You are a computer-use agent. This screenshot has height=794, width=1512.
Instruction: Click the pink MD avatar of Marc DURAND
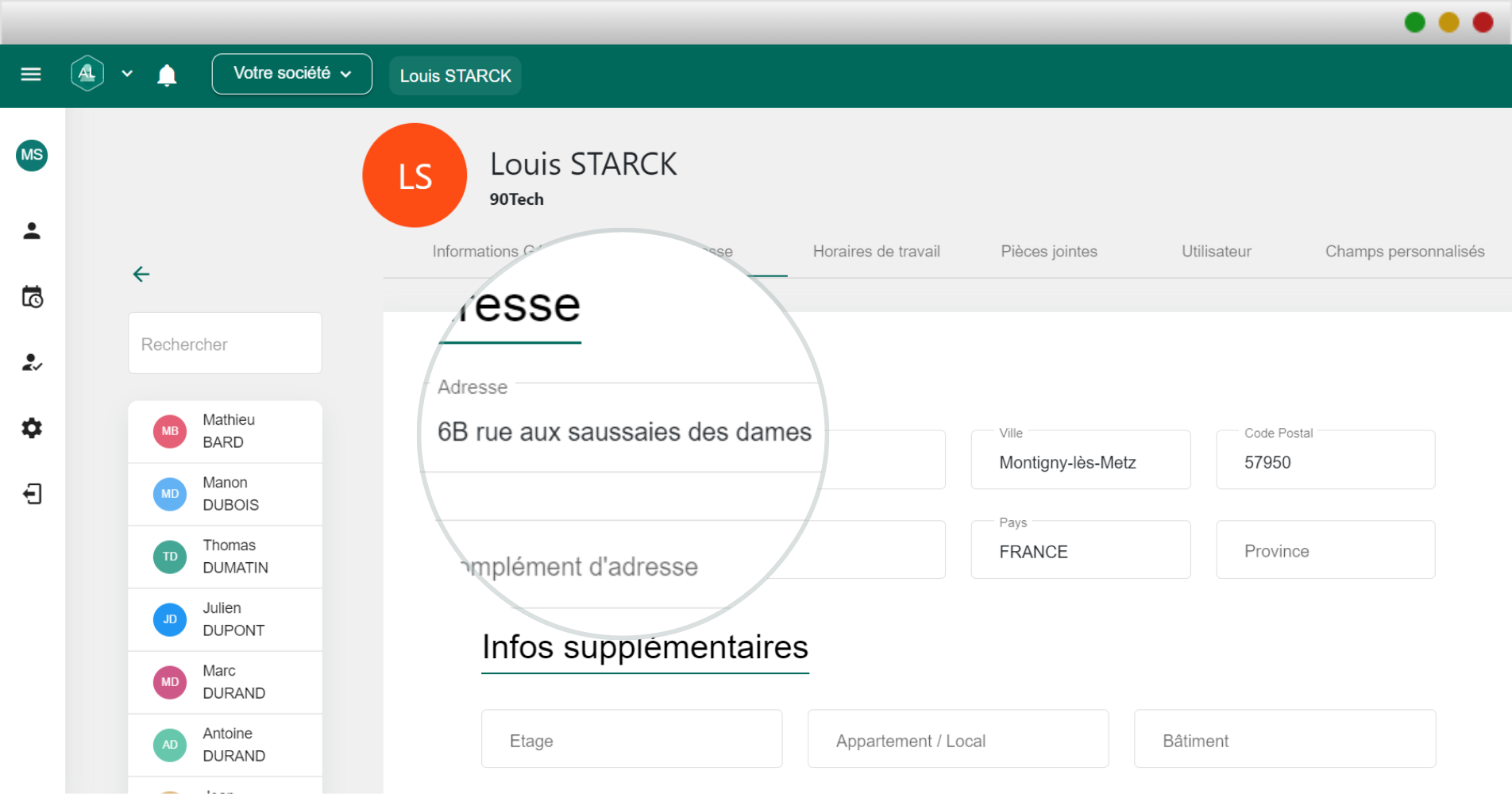tap(170, 682)
